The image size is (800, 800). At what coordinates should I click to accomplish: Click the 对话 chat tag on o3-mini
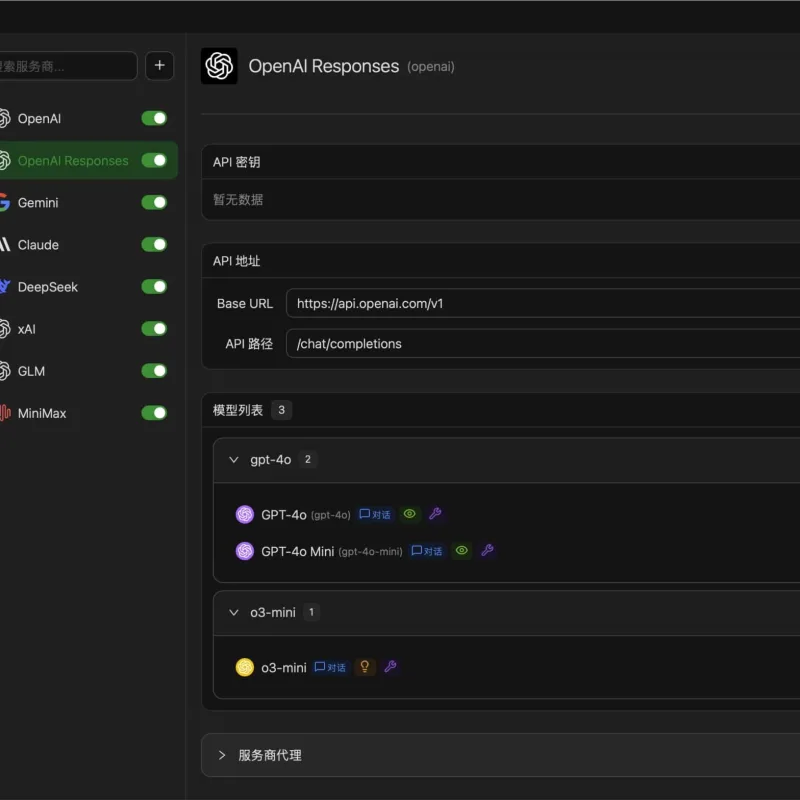tap(331, 667)
